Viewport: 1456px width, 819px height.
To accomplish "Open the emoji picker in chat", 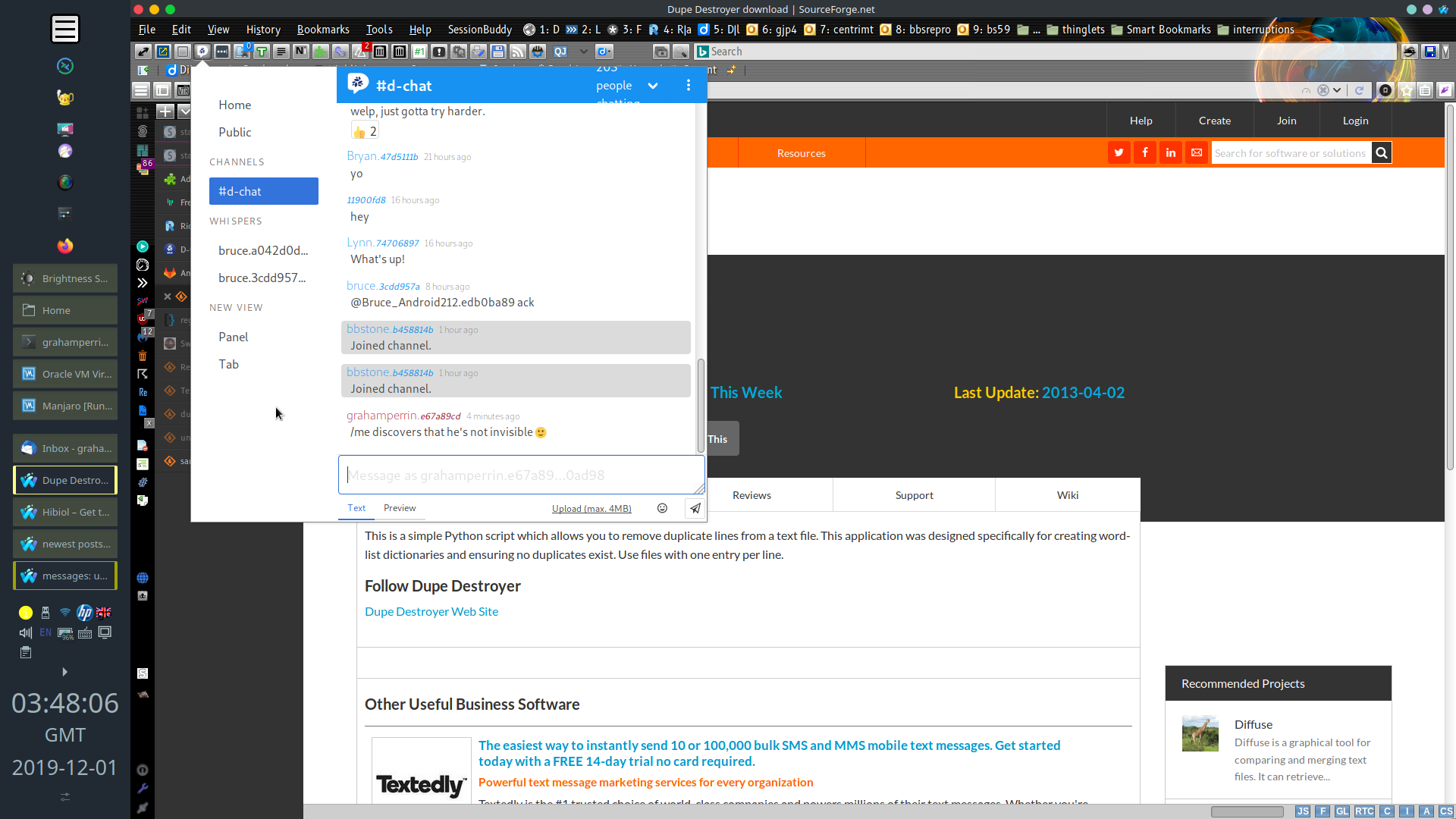I will point(662,508).
